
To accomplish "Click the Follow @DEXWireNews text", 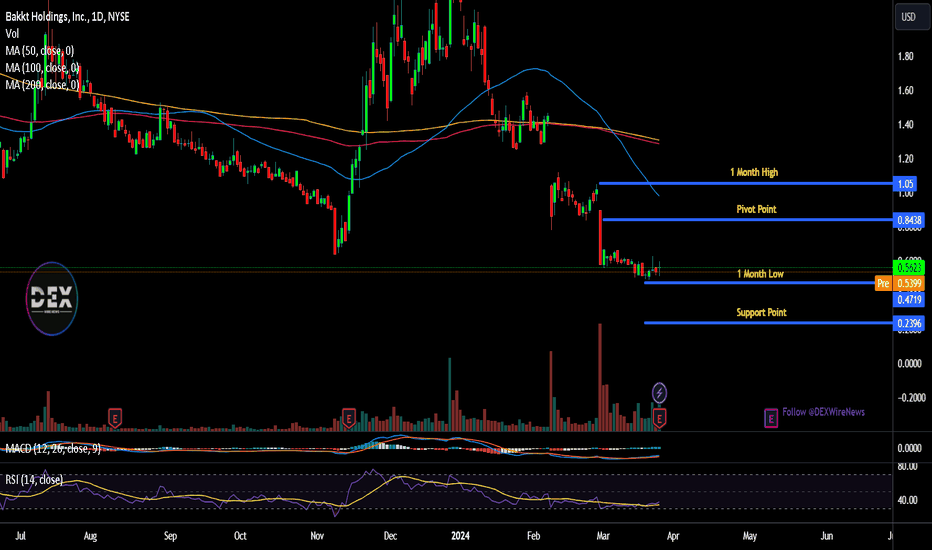I will click(x=823, y=411).
